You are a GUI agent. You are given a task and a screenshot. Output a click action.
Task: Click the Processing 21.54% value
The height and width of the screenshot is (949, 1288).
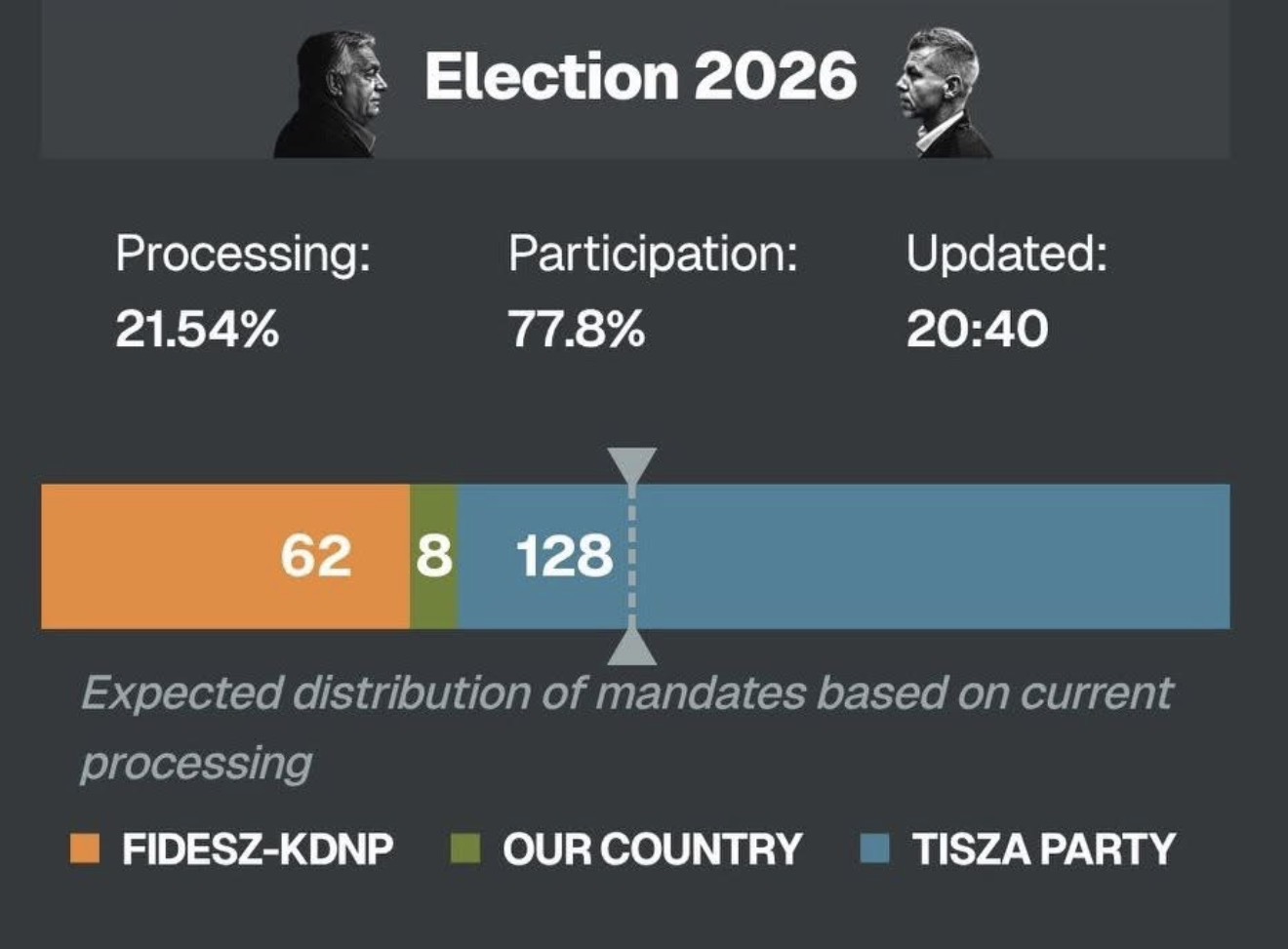[x=197, y=330]
